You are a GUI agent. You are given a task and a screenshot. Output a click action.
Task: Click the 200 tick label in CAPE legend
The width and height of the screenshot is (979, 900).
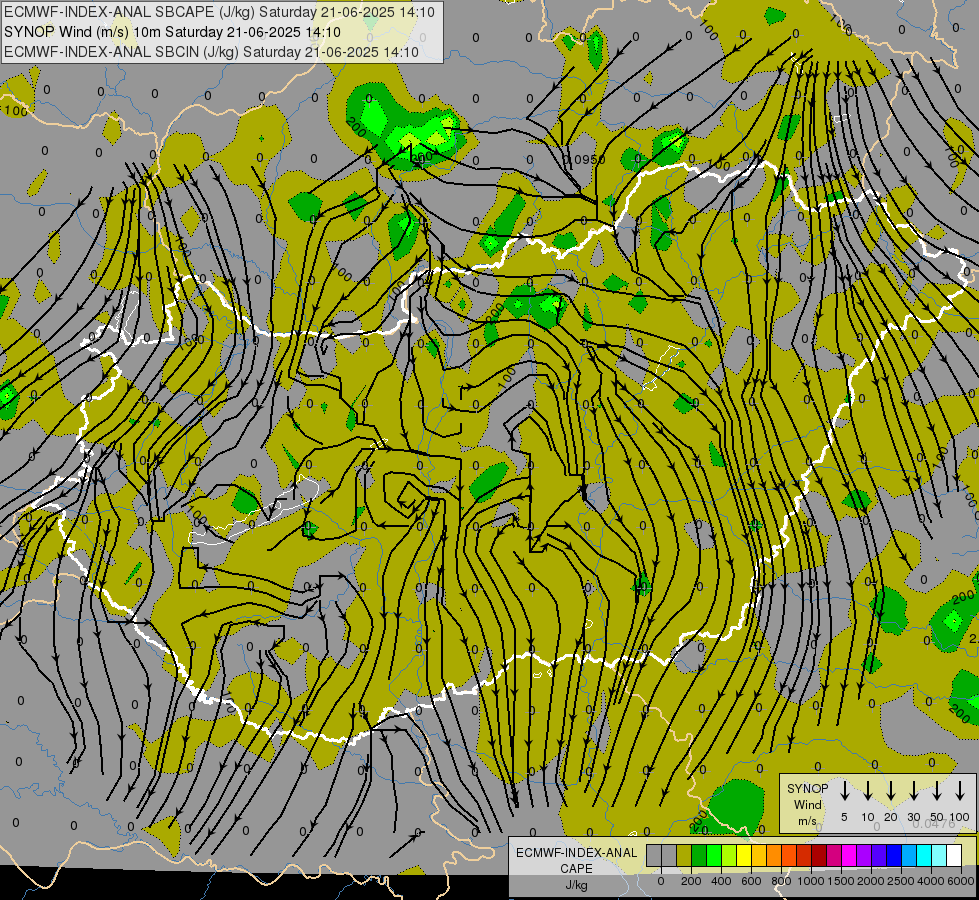691,881
